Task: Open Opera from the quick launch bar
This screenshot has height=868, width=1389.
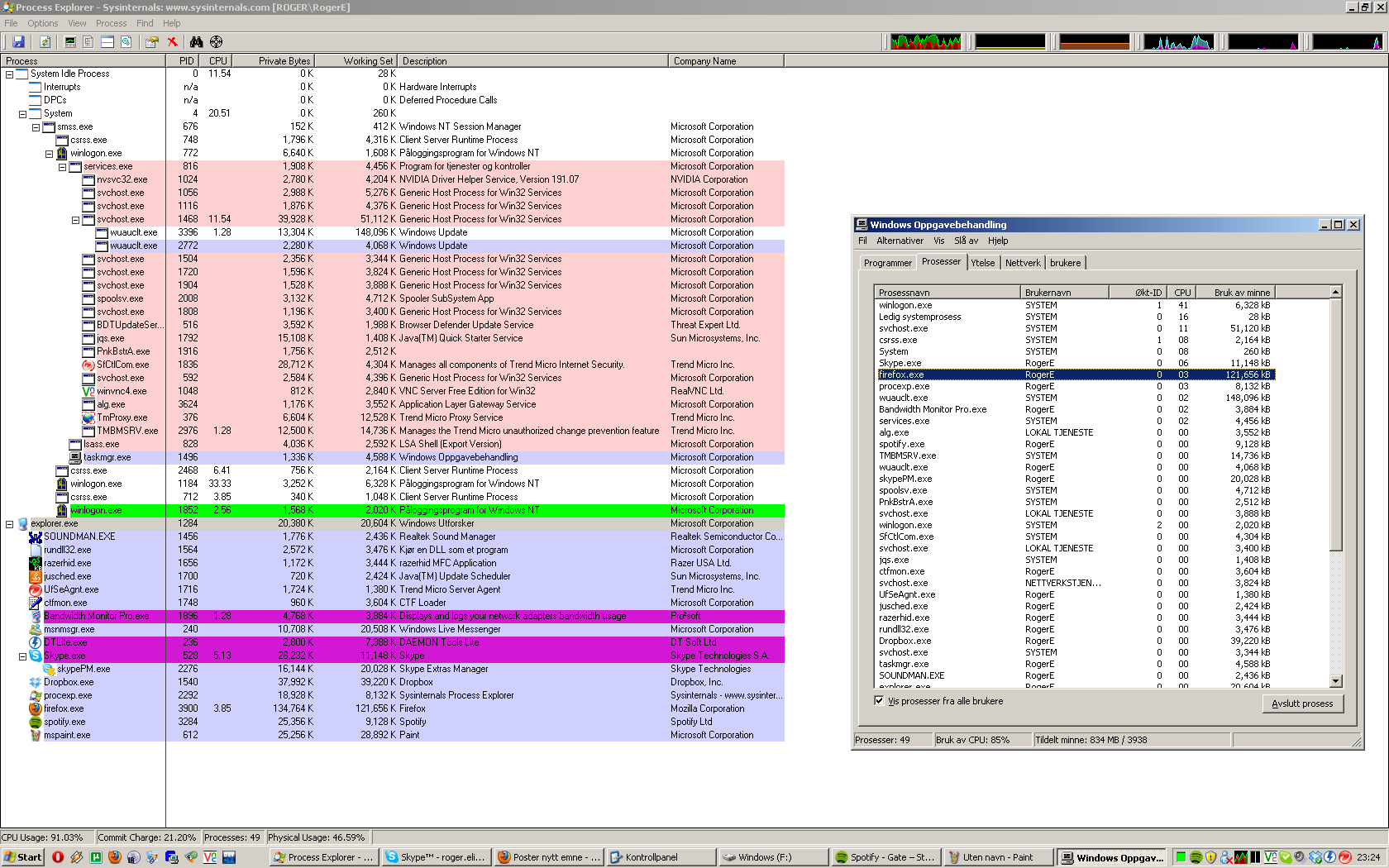Action: [x=58, y=857]
